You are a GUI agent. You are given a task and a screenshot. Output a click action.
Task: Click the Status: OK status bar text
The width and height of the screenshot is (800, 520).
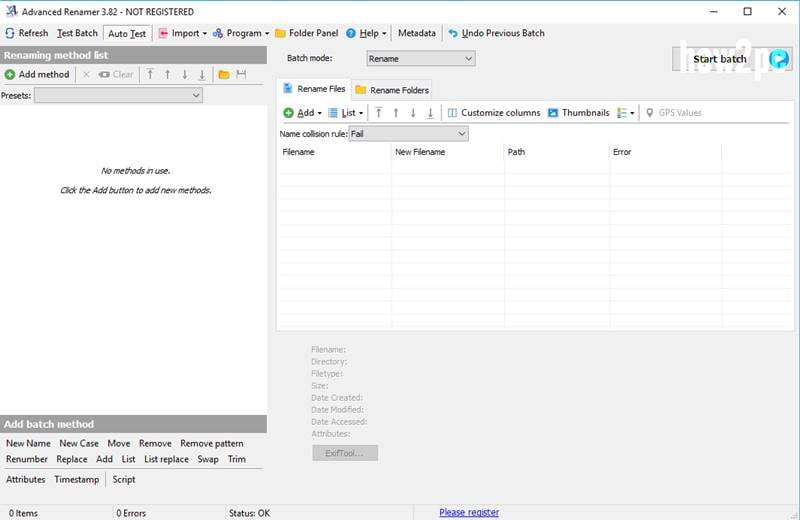249,513
